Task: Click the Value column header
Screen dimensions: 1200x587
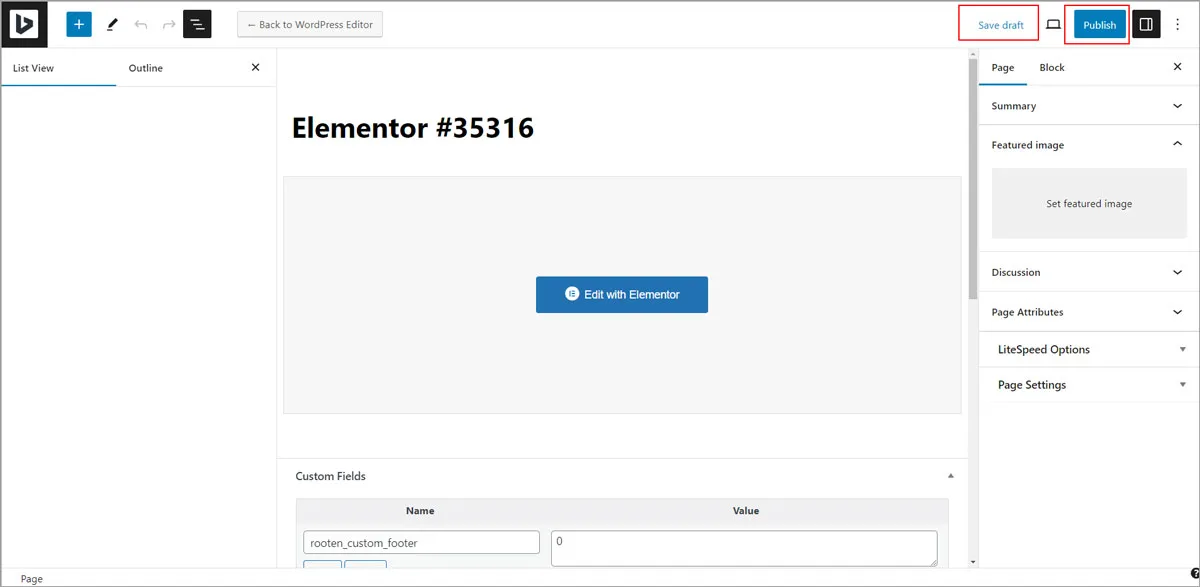Action: [x=746, y=511]
